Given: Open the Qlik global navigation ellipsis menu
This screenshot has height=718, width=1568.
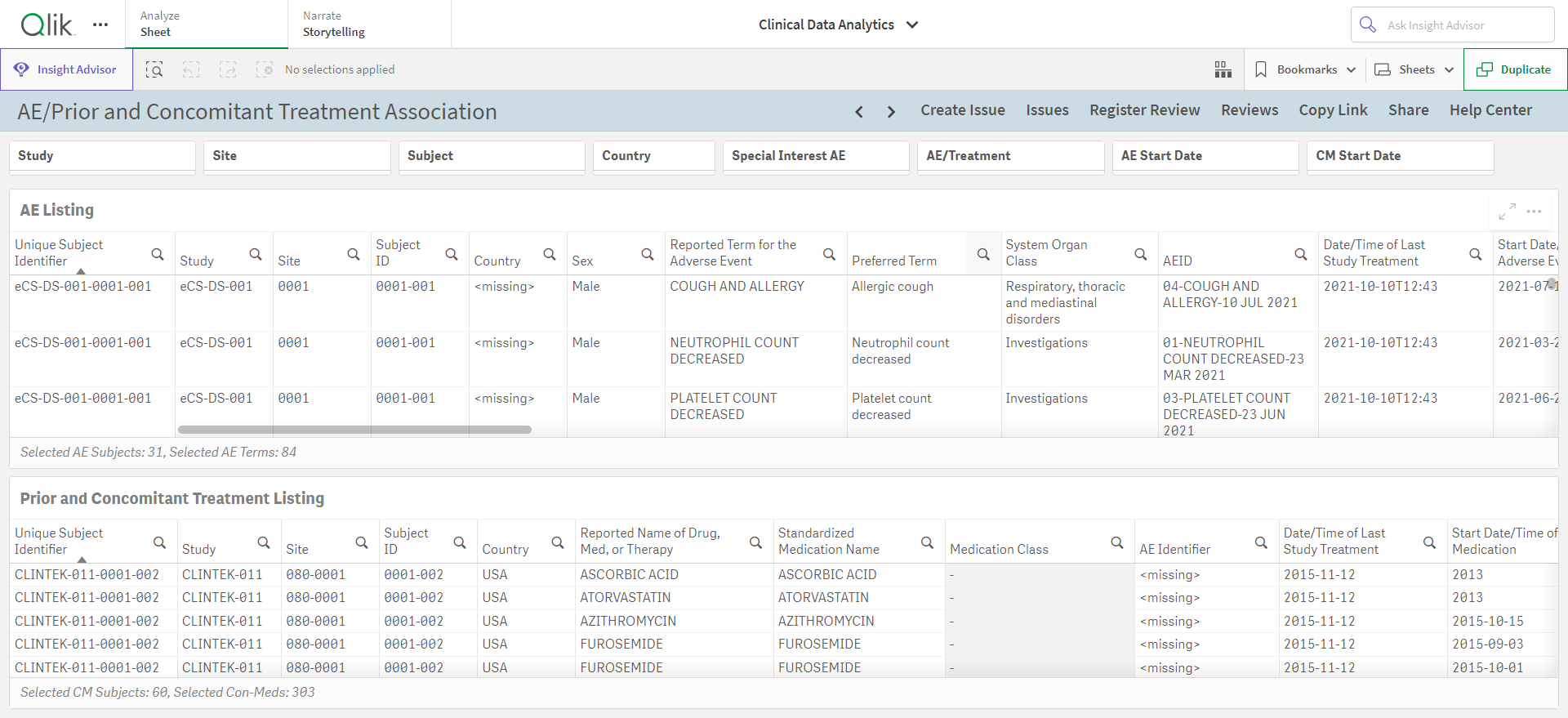Looking at the screenshot, I should (100, 25).
